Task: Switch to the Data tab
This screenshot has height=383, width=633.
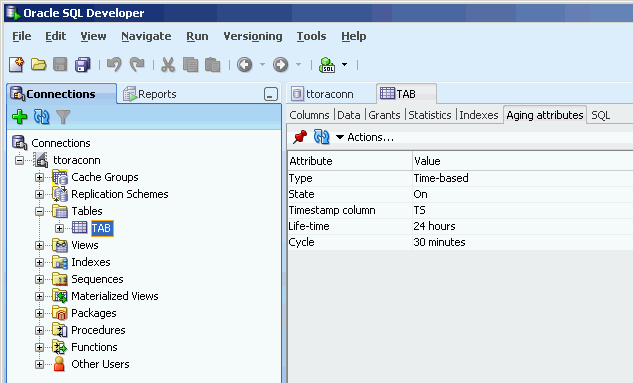Action: (x=348, y=115)
